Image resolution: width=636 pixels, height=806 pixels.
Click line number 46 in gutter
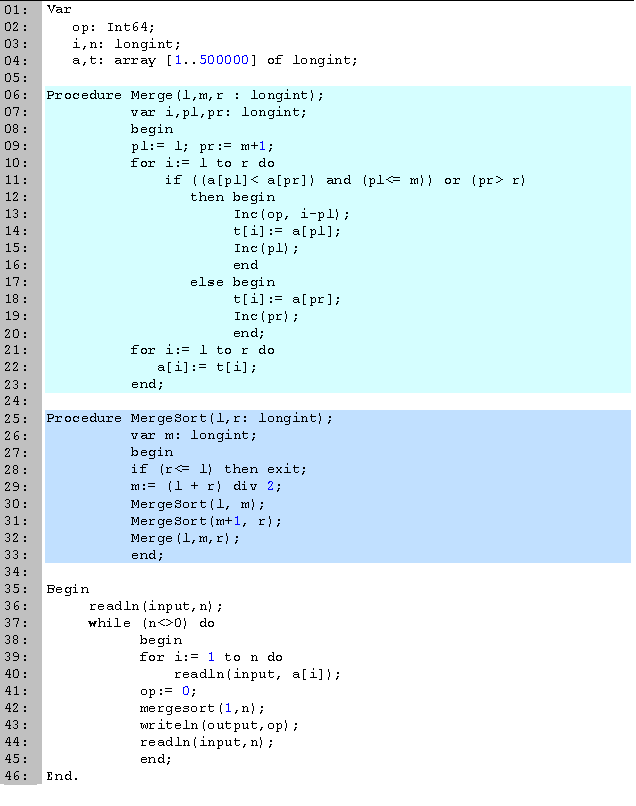click(17, 775)
